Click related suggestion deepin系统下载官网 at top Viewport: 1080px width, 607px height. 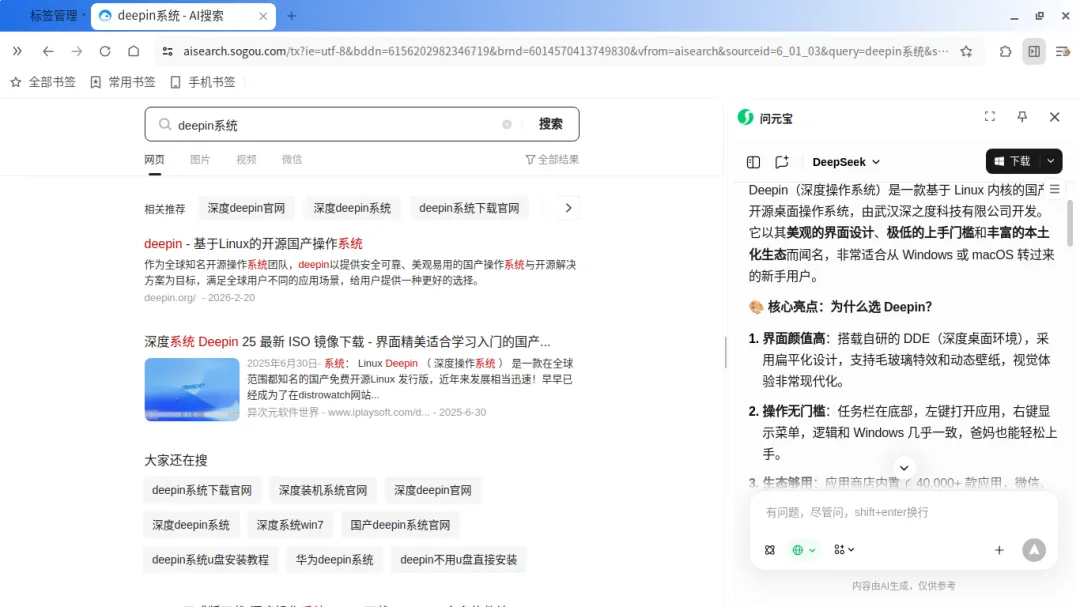coord(469,208)
